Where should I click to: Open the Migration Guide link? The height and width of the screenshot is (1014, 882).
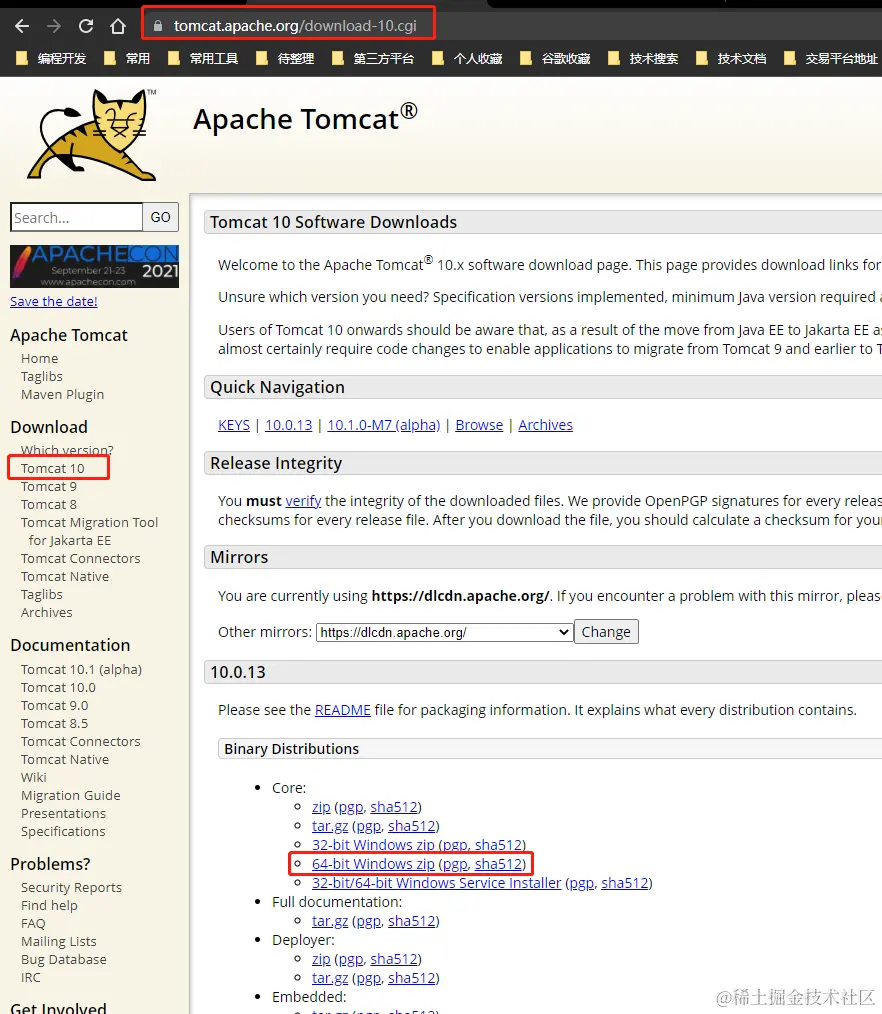pyautogui.click(x=70, y=795)
